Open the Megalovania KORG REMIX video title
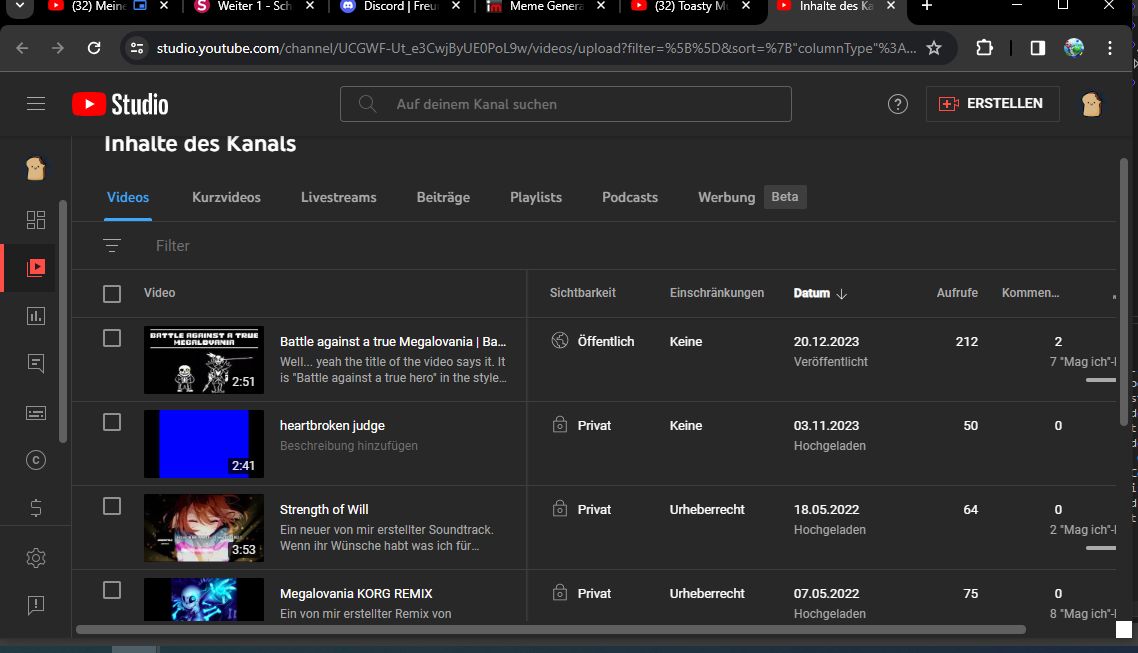This screenshot has width=1138, height=653. [356, 593]
